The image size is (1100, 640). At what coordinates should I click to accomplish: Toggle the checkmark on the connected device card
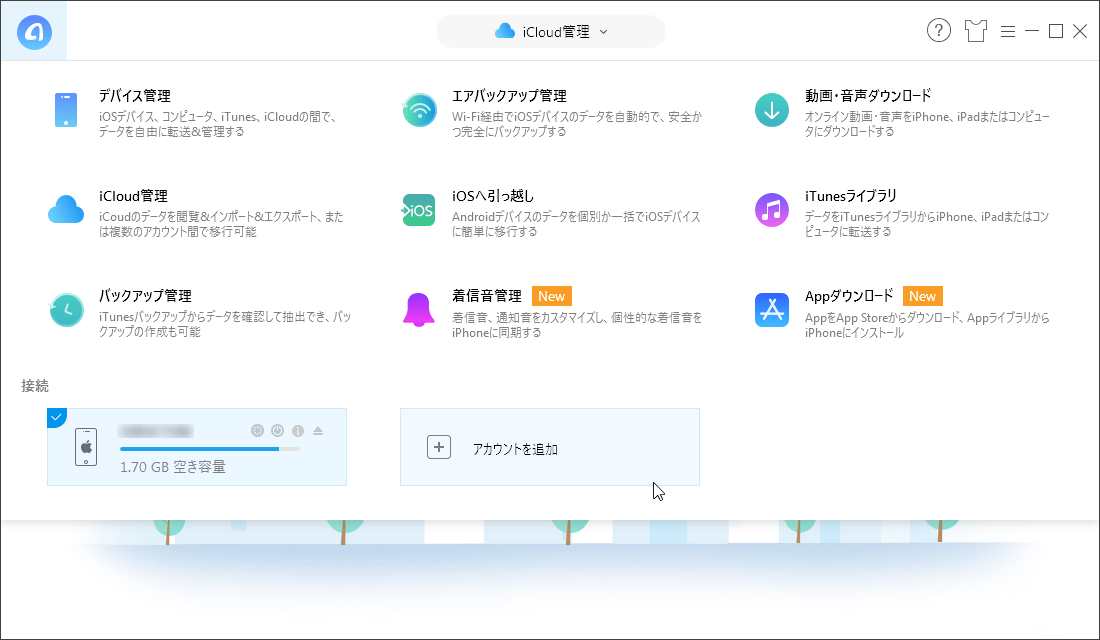pos(56,417)
